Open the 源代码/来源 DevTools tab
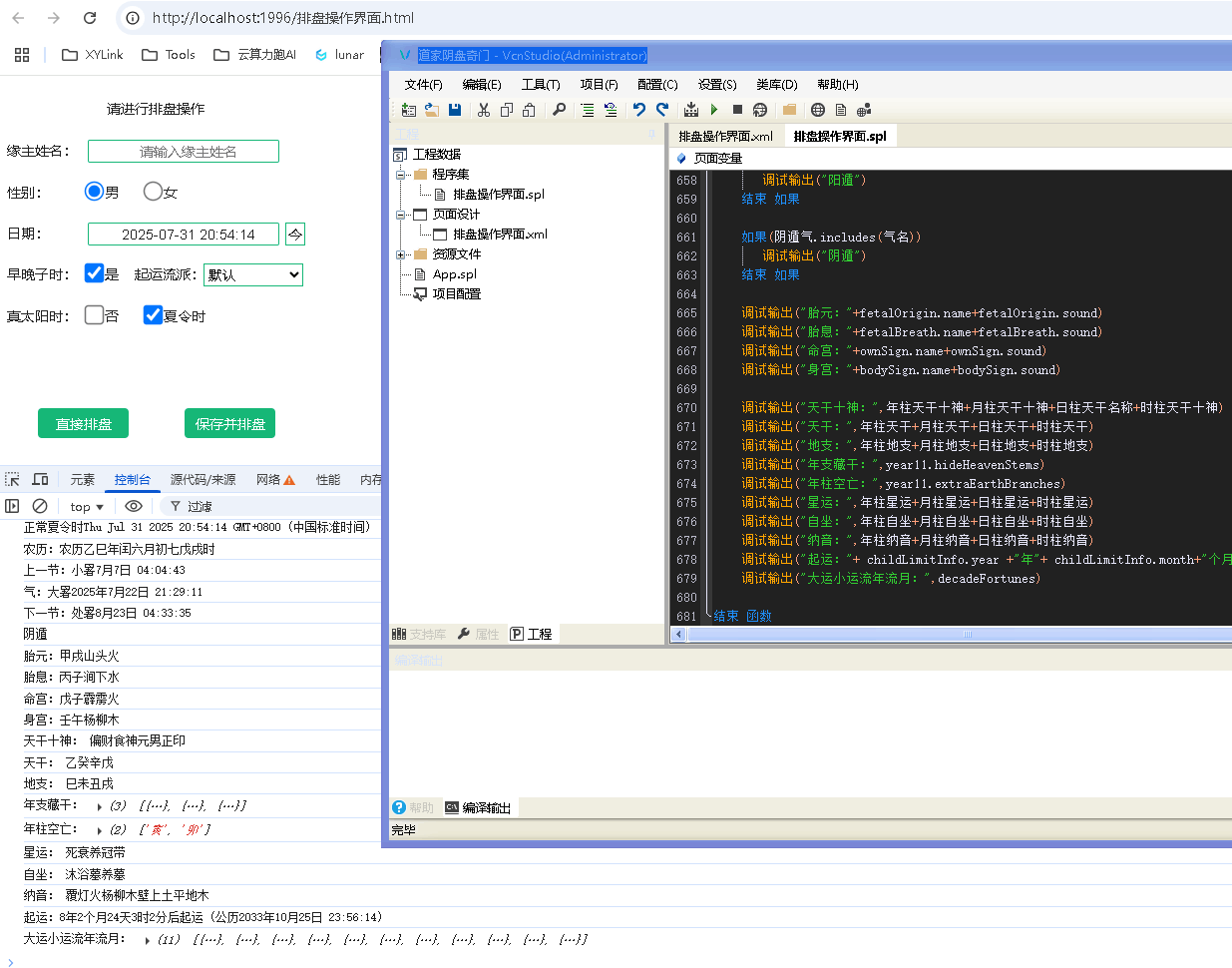The image size is (1232, 968). pyautogui.click(x=204, y=480)
